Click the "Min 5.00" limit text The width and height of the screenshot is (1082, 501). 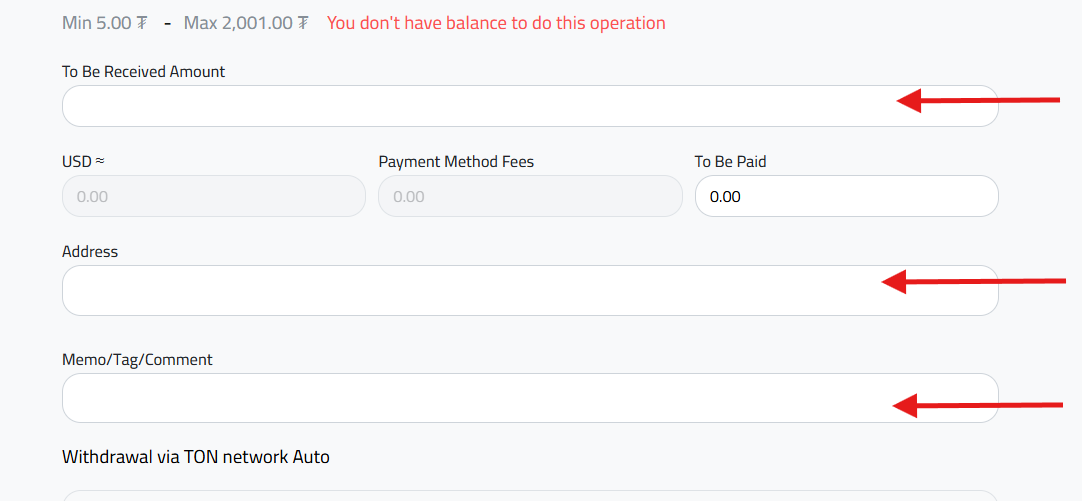(103, 23)
